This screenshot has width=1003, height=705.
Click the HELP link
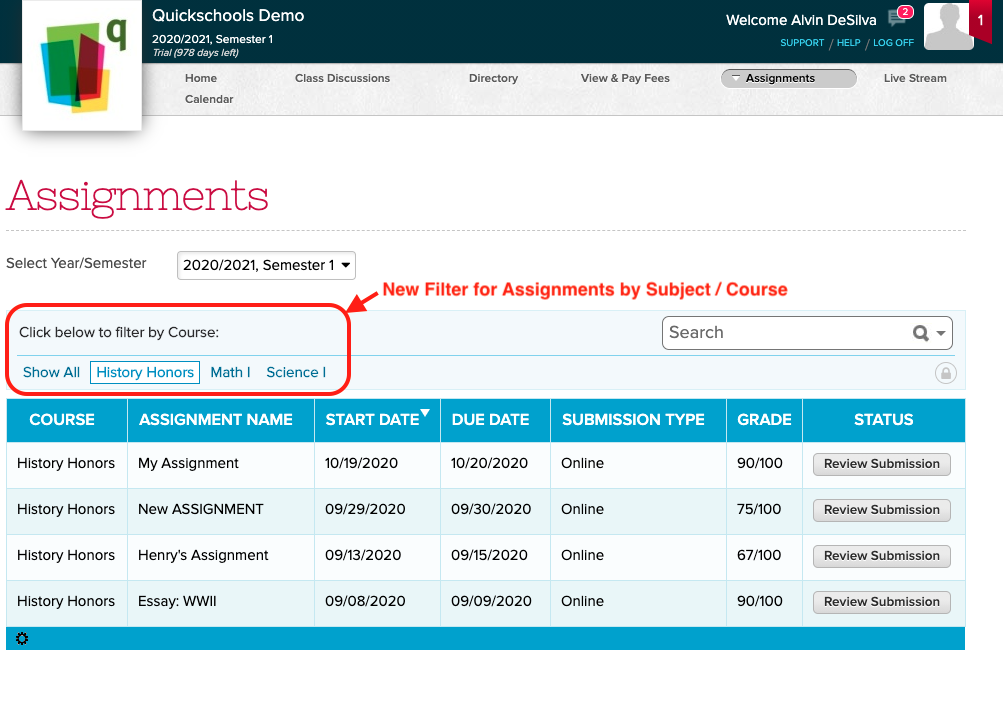pos(848,43)
